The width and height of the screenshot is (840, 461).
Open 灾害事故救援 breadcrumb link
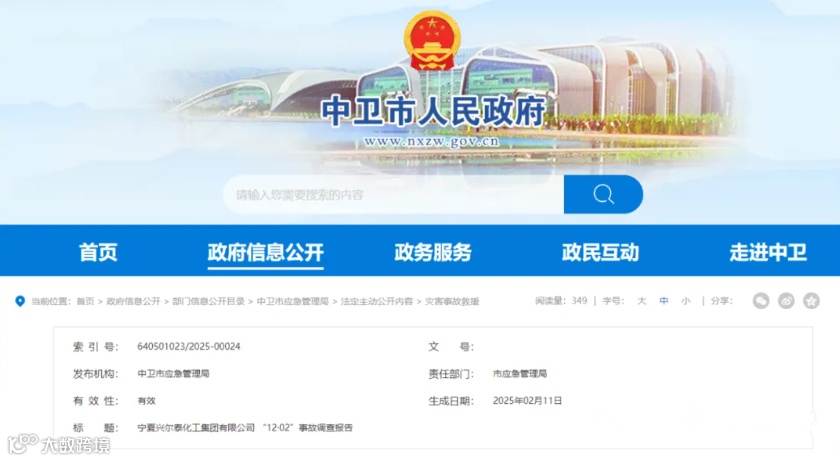tap(452, 301)
